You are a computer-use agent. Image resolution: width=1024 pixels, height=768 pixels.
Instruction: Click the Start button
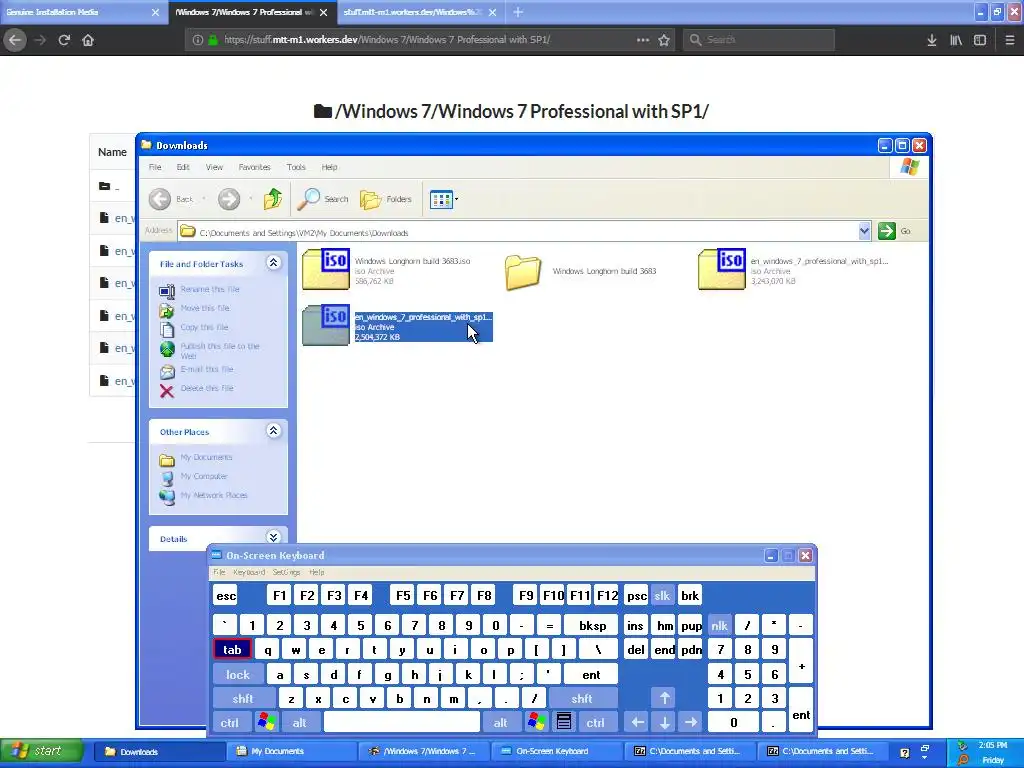tap(40, 751)
